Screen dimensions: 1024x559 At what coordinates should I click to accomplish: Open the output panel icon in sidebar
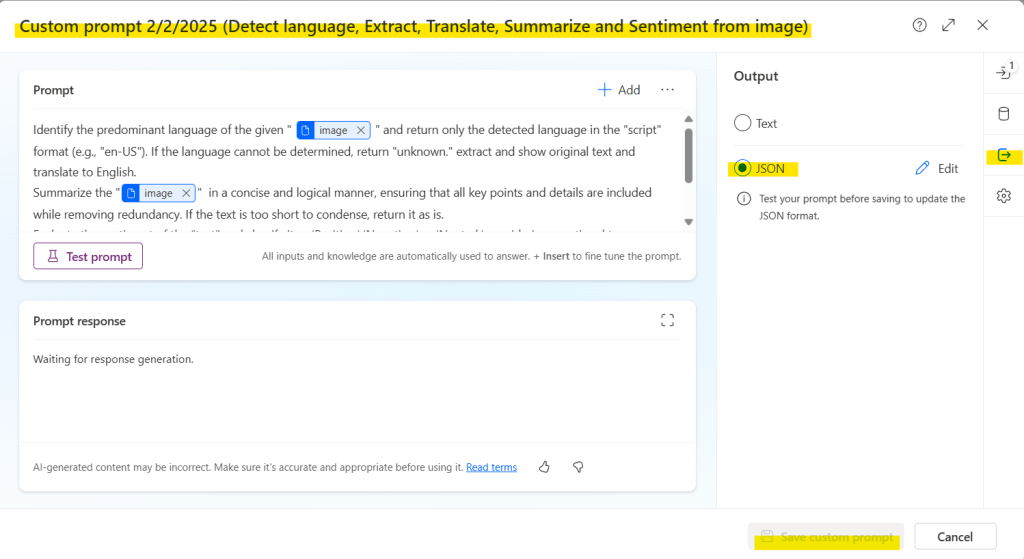1004,155
